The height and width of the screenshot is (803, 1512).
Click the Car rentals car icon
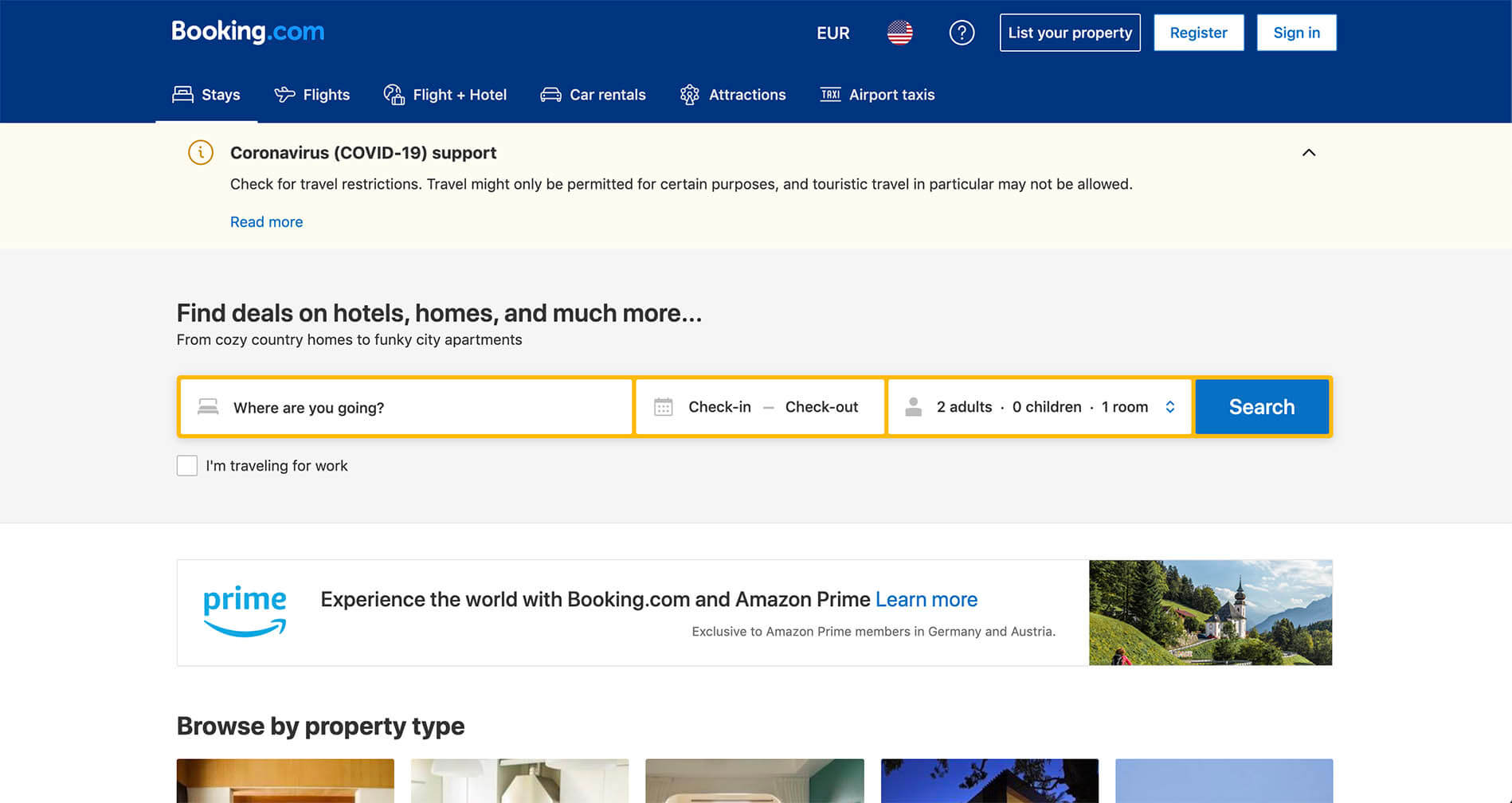click(550, 95)
